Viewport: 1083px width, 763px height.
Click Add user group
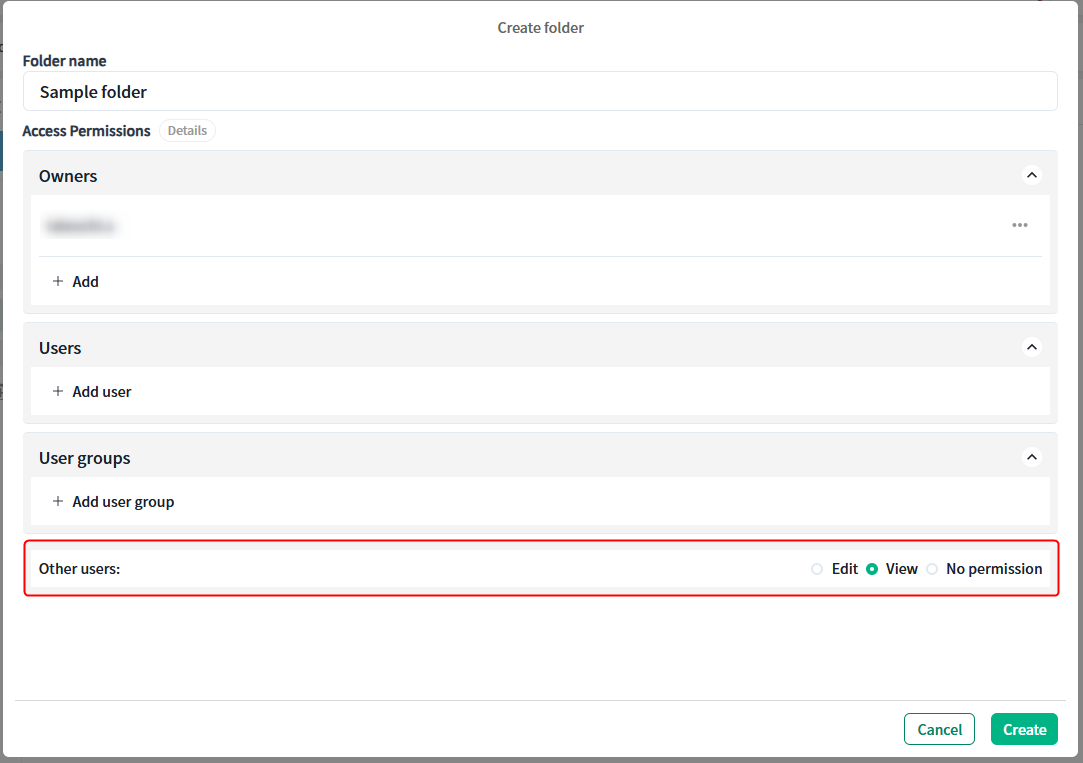coord(113,502)
